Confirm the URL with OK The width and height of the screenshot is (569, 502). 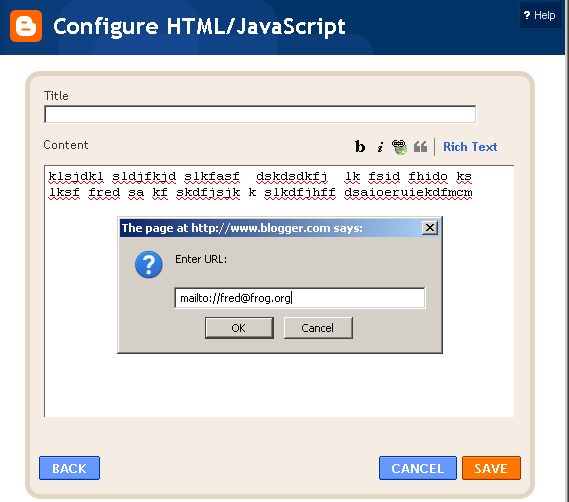tap(239, 328)
